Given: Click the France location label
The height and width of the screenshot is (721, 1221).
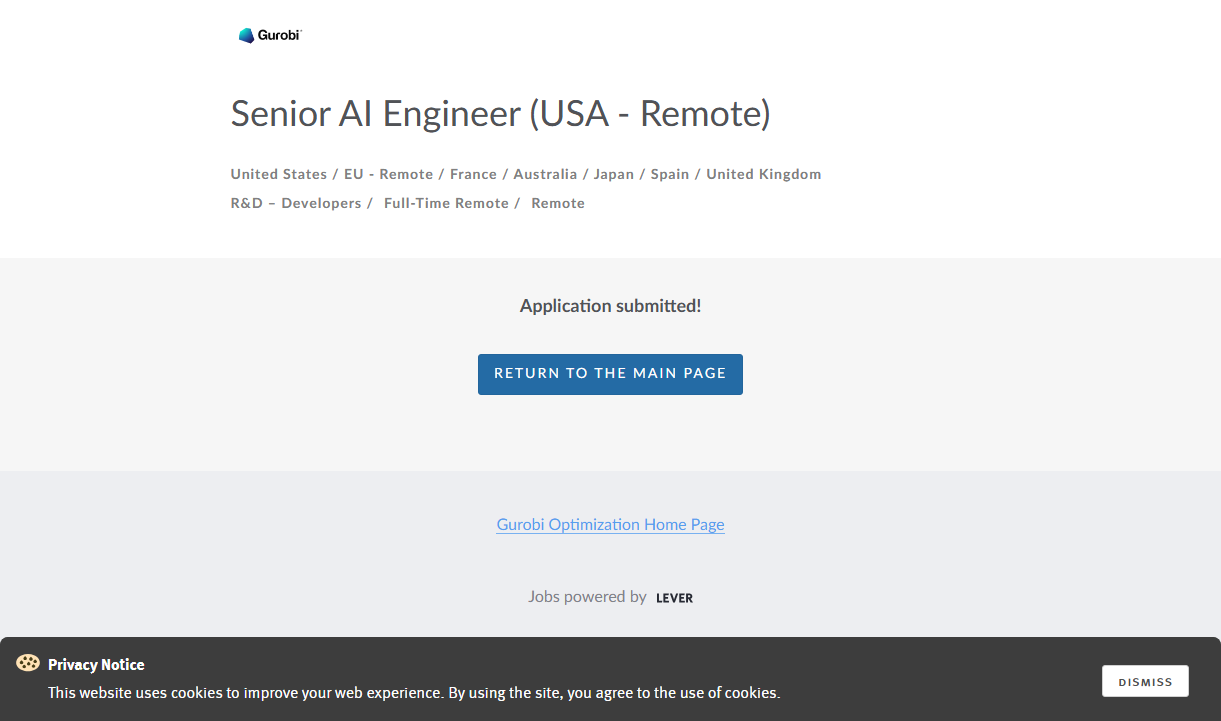Looking at the screenshot, I should coord(473,174).
